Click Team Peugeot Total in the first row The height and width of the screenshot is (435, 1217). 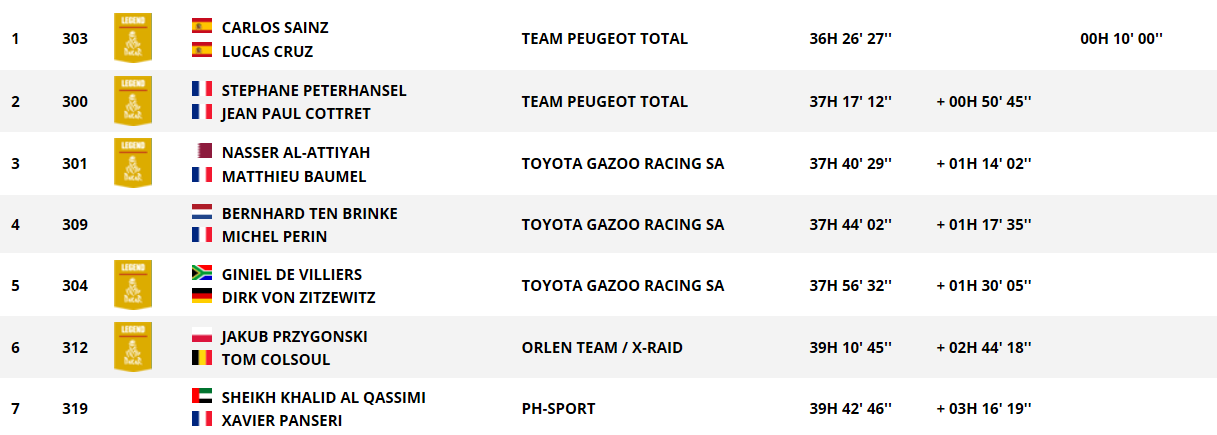click(x=604, y=39)
